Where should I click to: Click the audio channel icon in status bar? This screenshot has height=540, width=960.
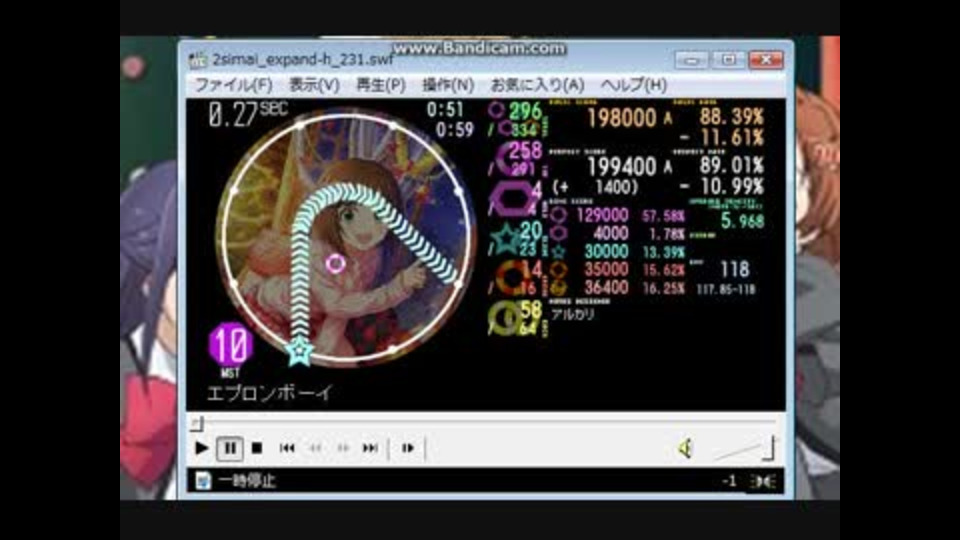click(x=763, y=482)
